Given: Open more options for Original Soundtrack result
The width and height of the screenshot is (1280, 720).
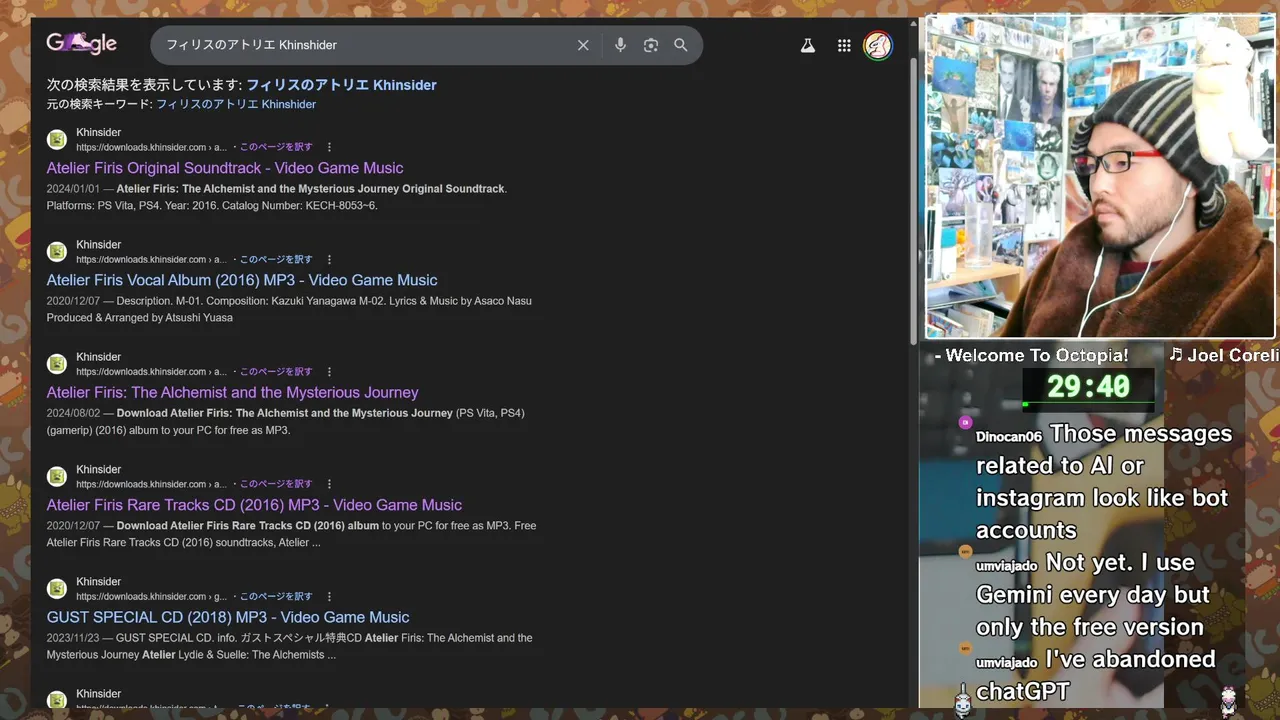Looking at the screenshot, I should (329, 147).
